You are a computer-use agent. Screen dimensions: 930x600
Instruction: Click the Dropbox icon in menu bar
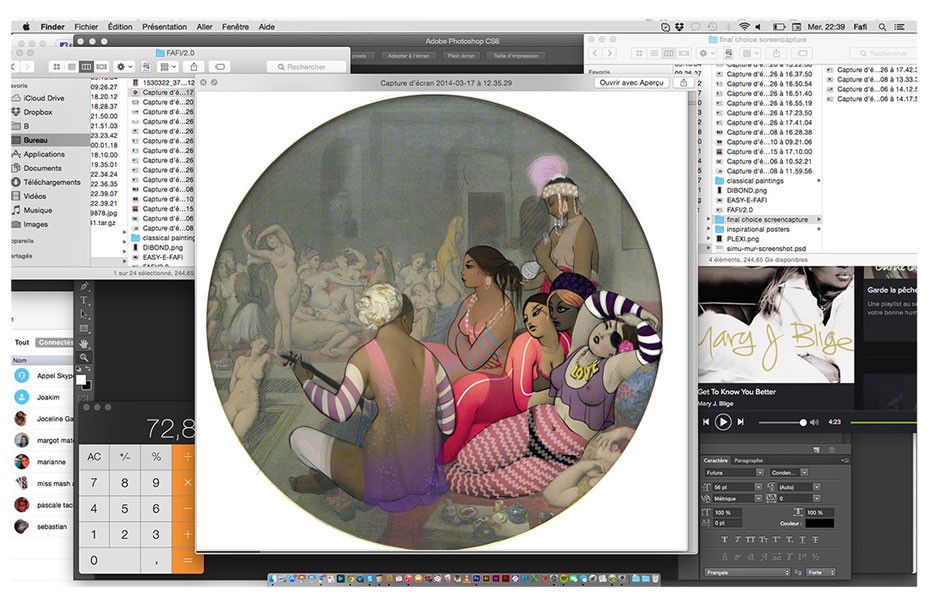(680, 27)
